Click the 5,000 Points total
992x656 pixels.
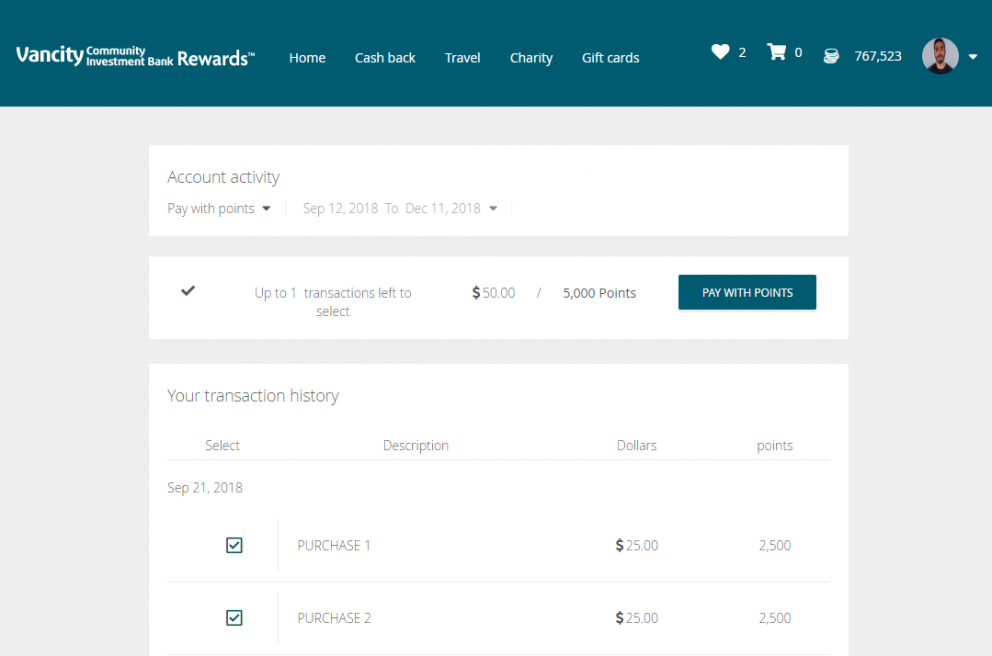pos(599,293)
